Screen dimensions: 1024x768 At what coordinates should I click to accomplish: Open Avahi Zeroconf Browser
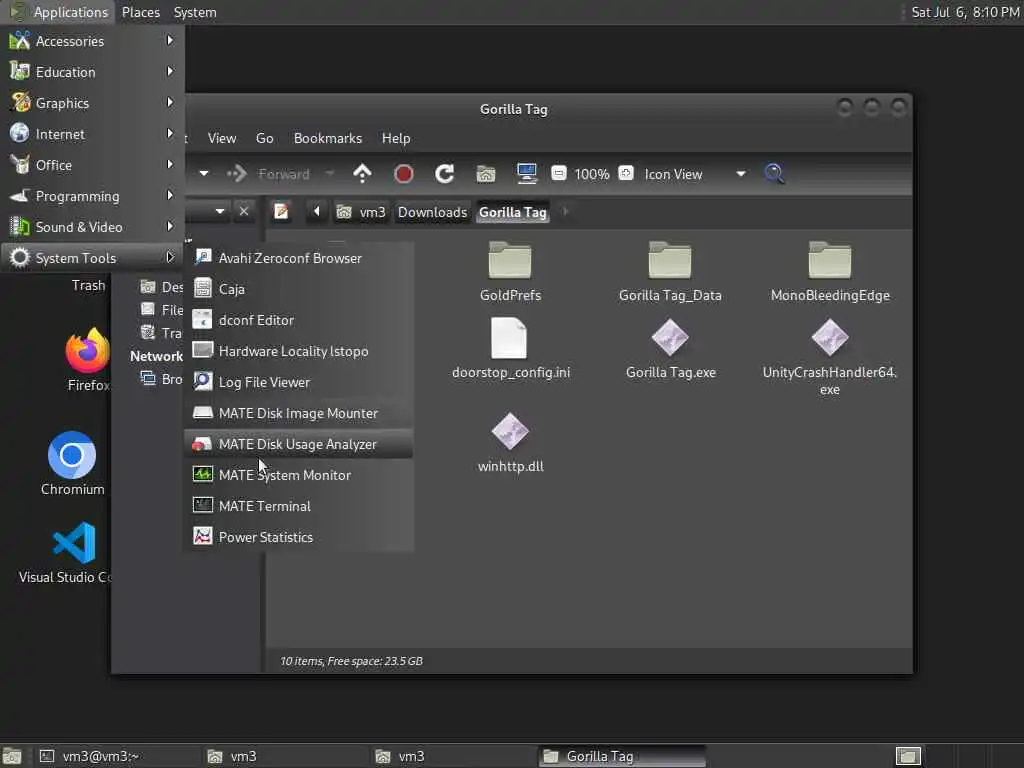point(299,258)
